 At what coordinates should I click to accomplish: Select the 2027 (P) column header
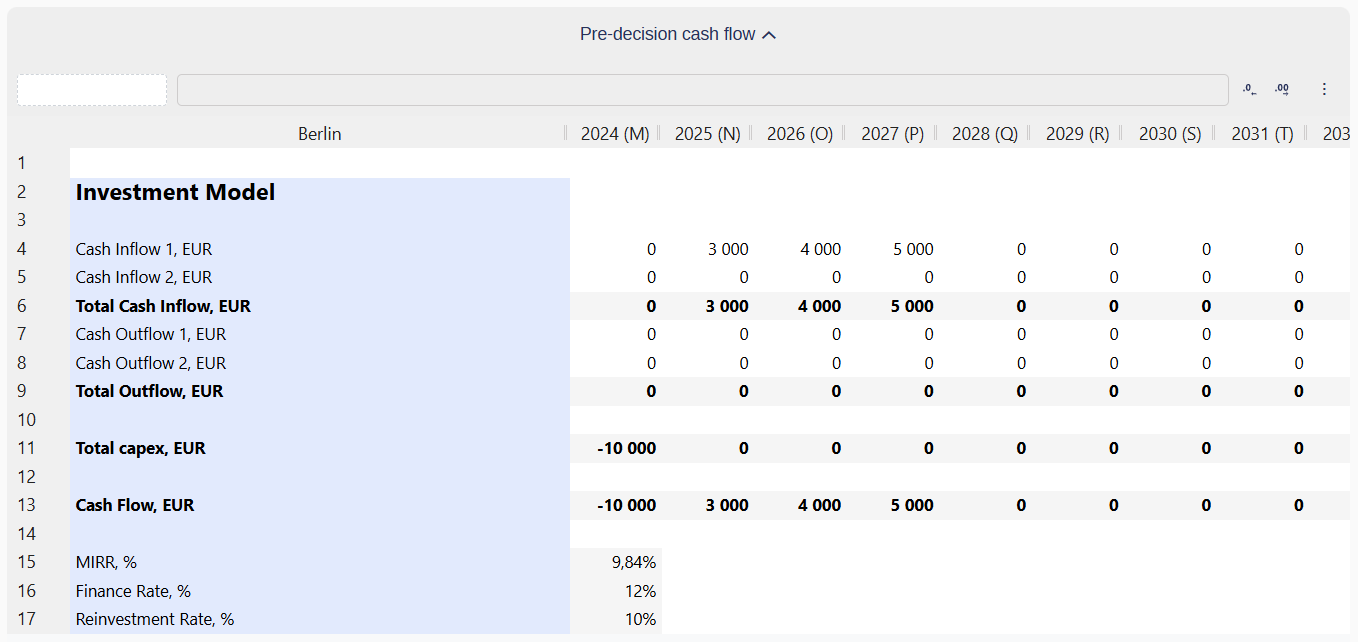click(x=892, y=134)
